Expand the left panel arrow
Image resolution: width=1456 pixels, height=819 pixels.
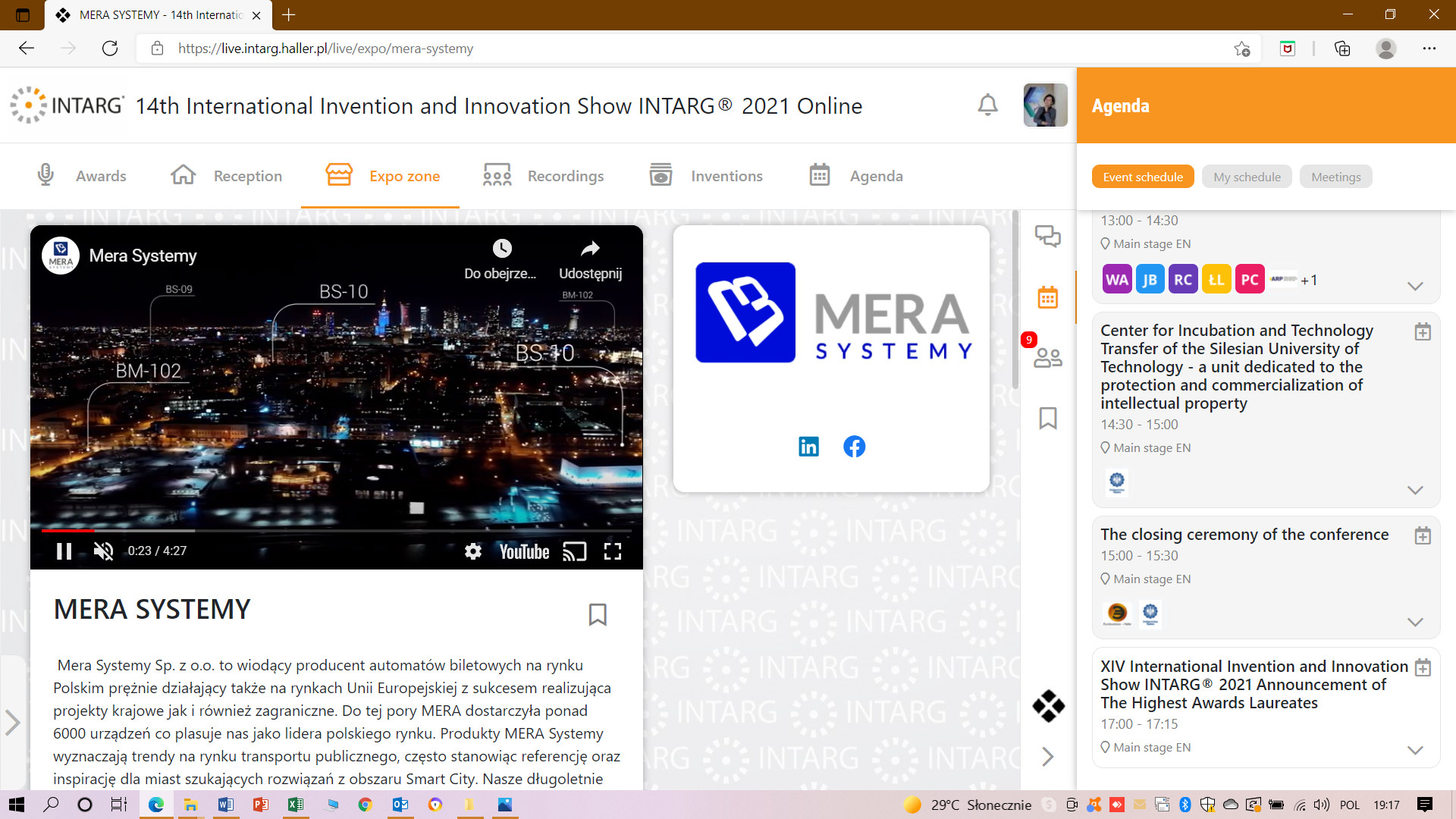(12, 722)
